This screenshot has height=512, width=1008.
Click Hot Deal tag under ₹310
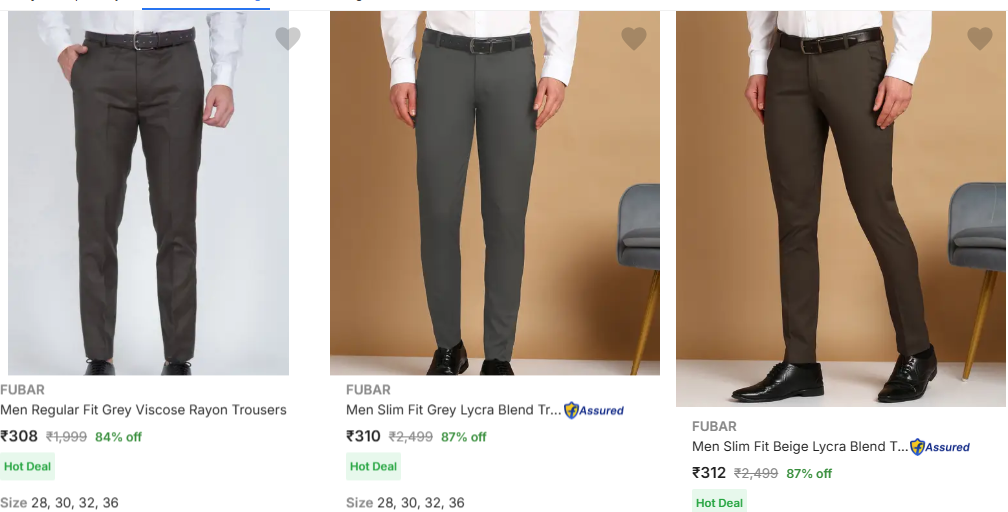pos(374,466)
